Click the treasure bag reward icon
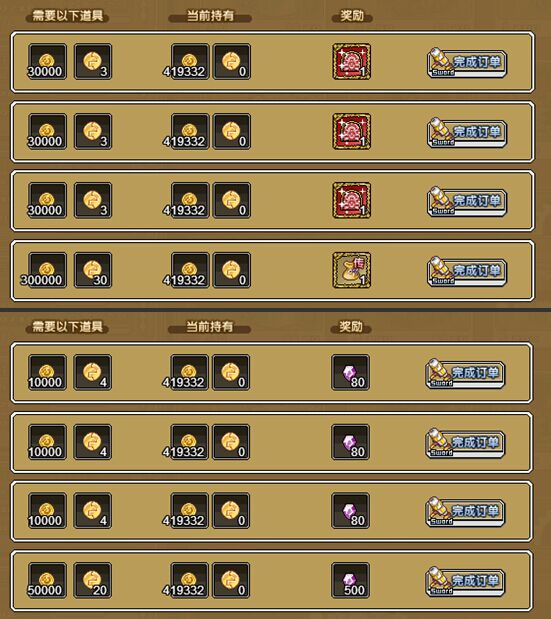Viewport: 551px width, 619px height. click(x=351, y=270)
